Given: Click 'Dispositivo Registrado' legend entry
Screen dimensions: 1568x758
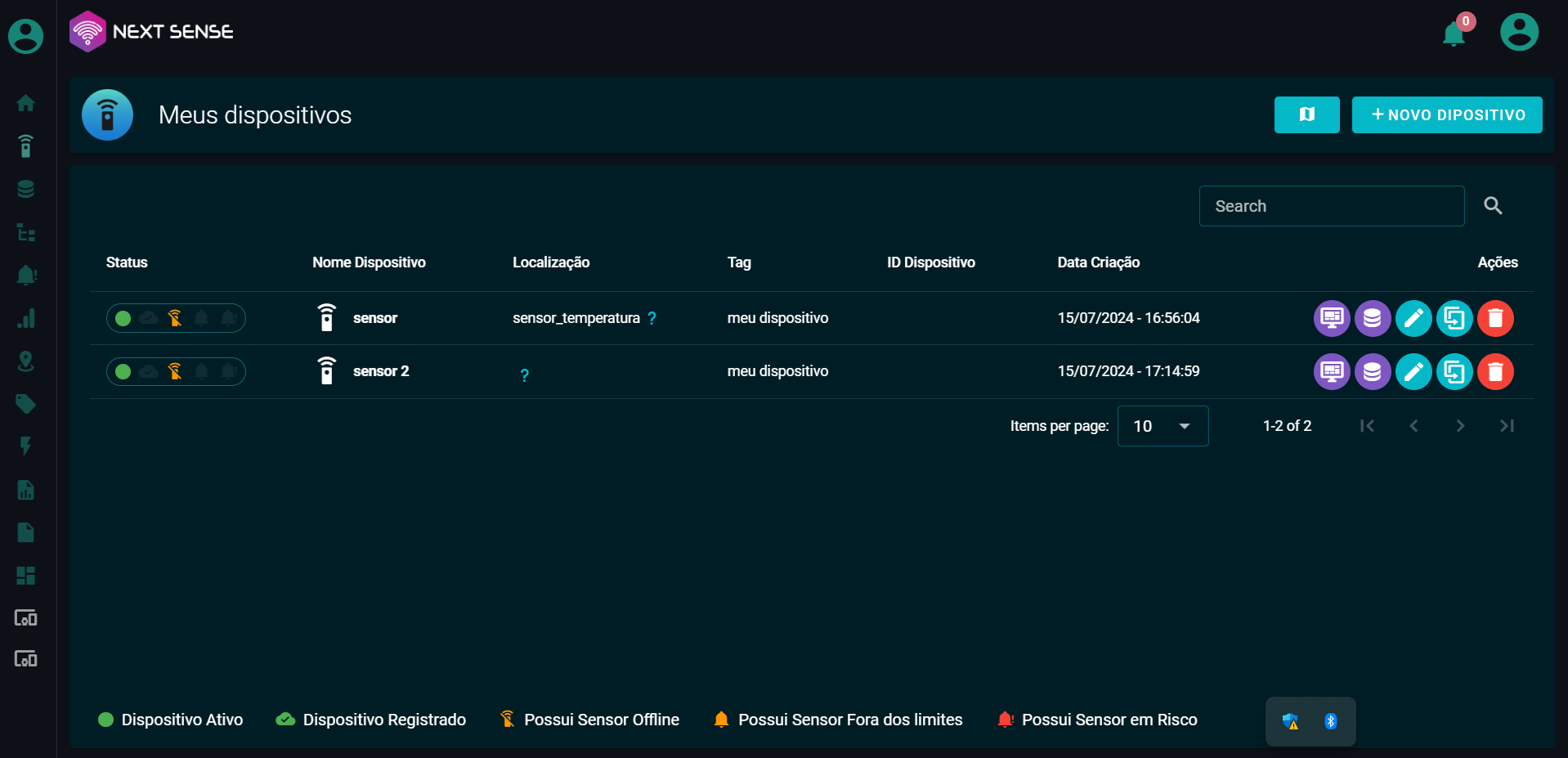Looking at the screenshot, I should [x=371, y=720].
